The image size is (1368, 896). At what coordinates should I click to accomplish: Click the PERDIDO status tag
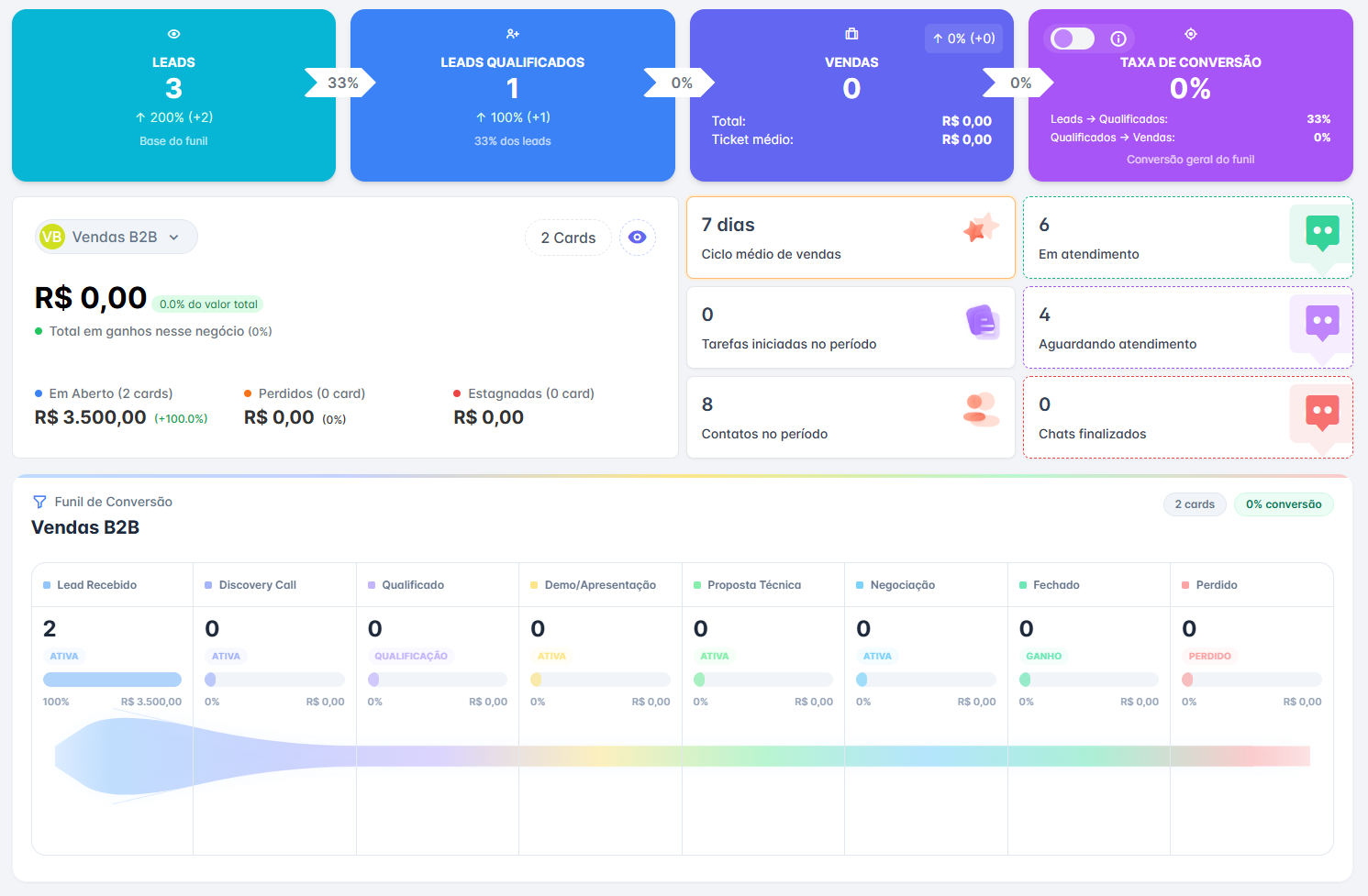(1209, 656)
